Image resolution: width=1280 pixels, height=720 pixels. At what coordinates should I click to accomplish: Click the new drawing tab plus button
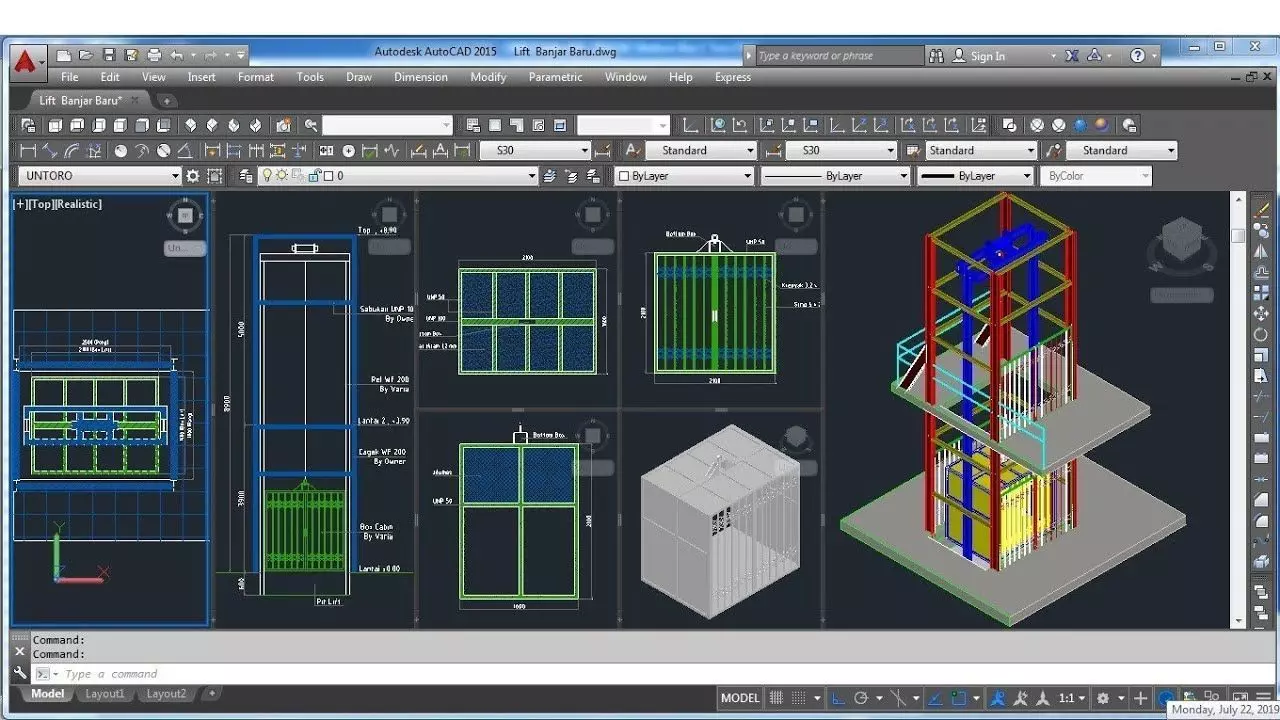tap(167, 100)
